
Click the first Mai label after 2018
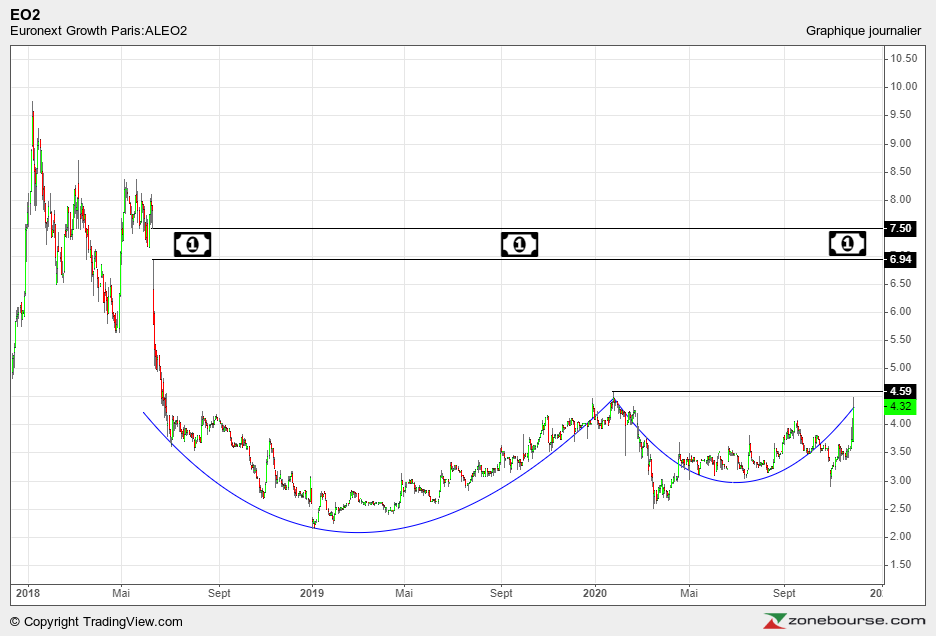pos(121,593)
